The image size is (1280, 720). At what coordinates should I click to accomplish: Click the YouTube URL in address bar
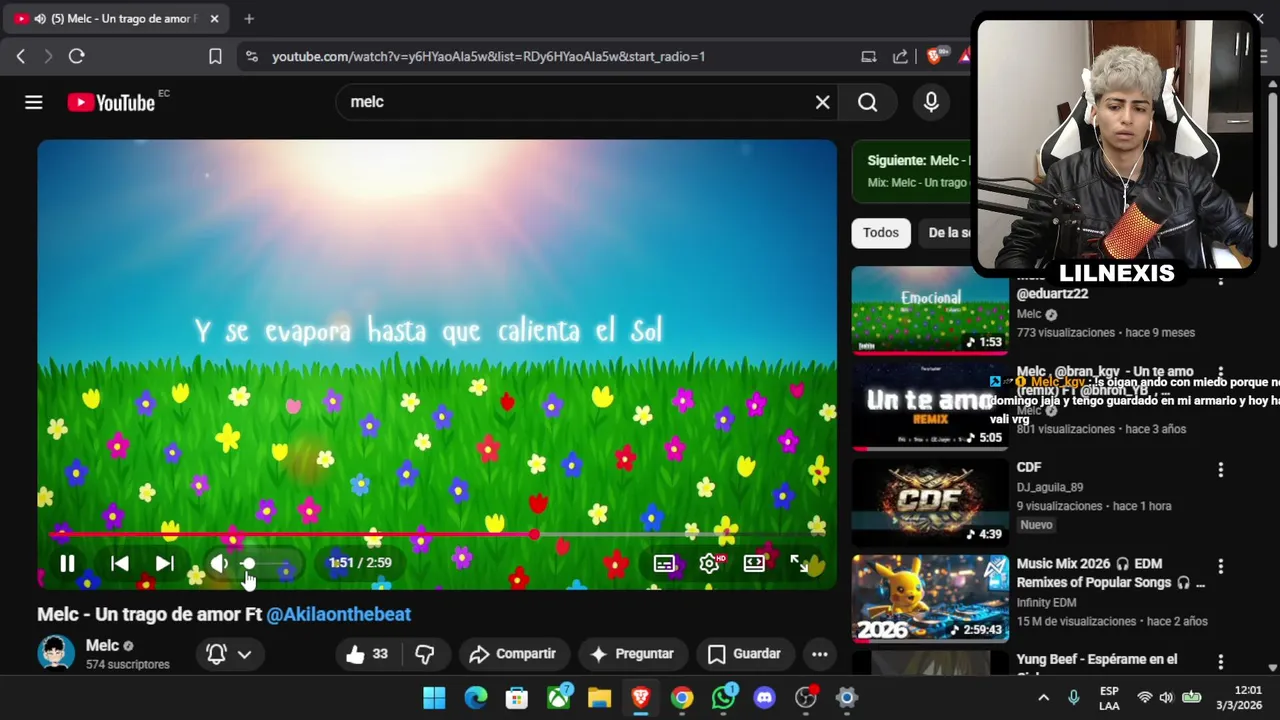click(488, 56)
